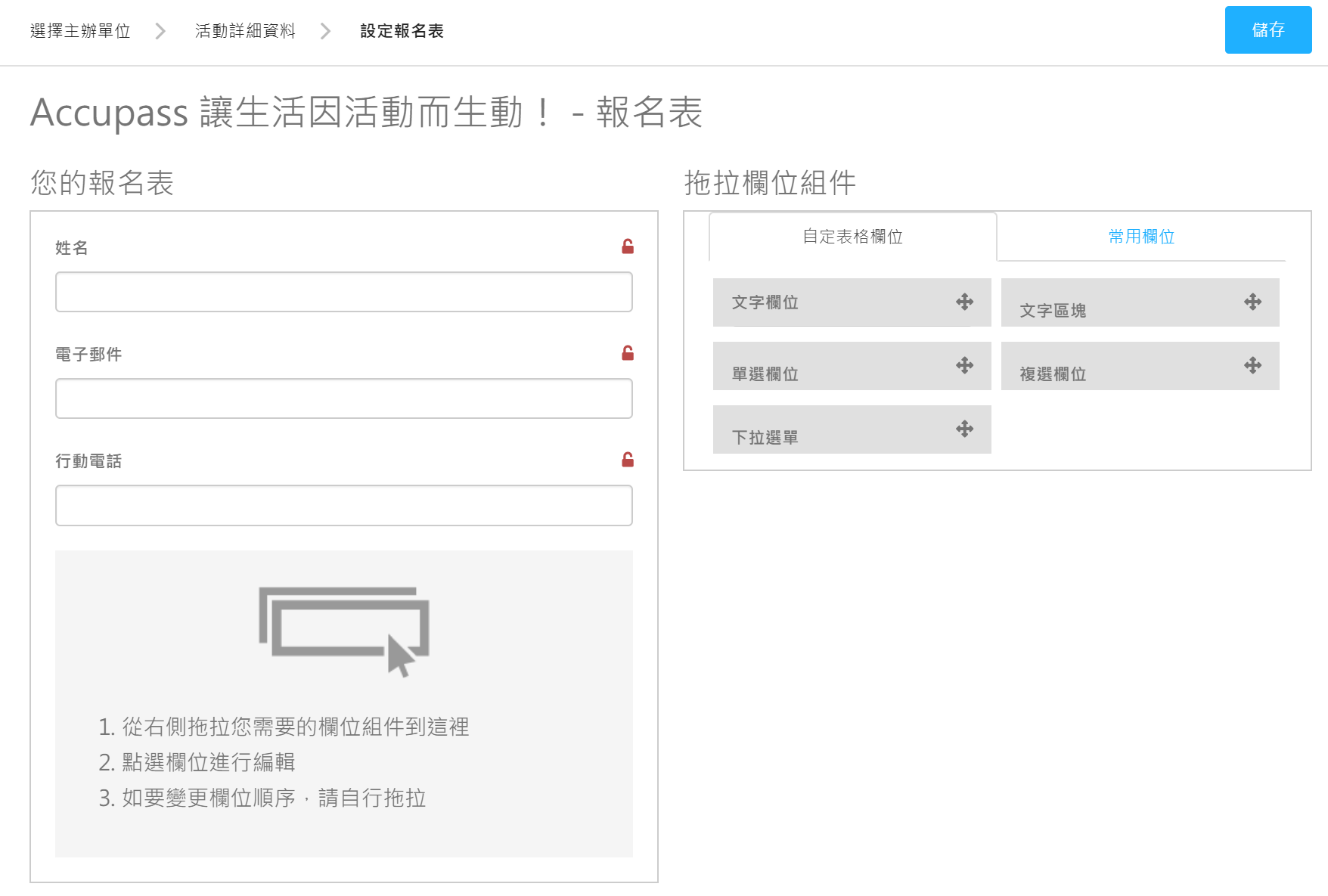
Task: Switch to the 常用欄位 tab
Action: coord(1141,237)
